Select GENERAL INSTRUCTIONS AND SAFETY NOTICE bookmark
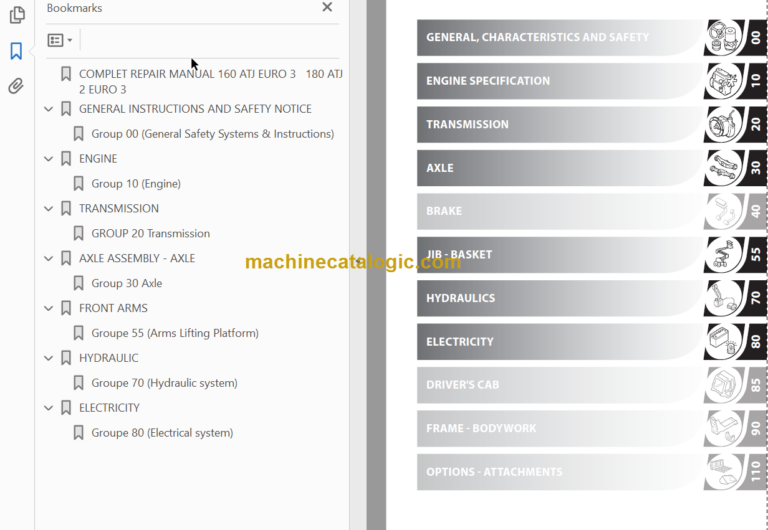The width and height of the screenshot is (768, 530). tap(195, 109)
